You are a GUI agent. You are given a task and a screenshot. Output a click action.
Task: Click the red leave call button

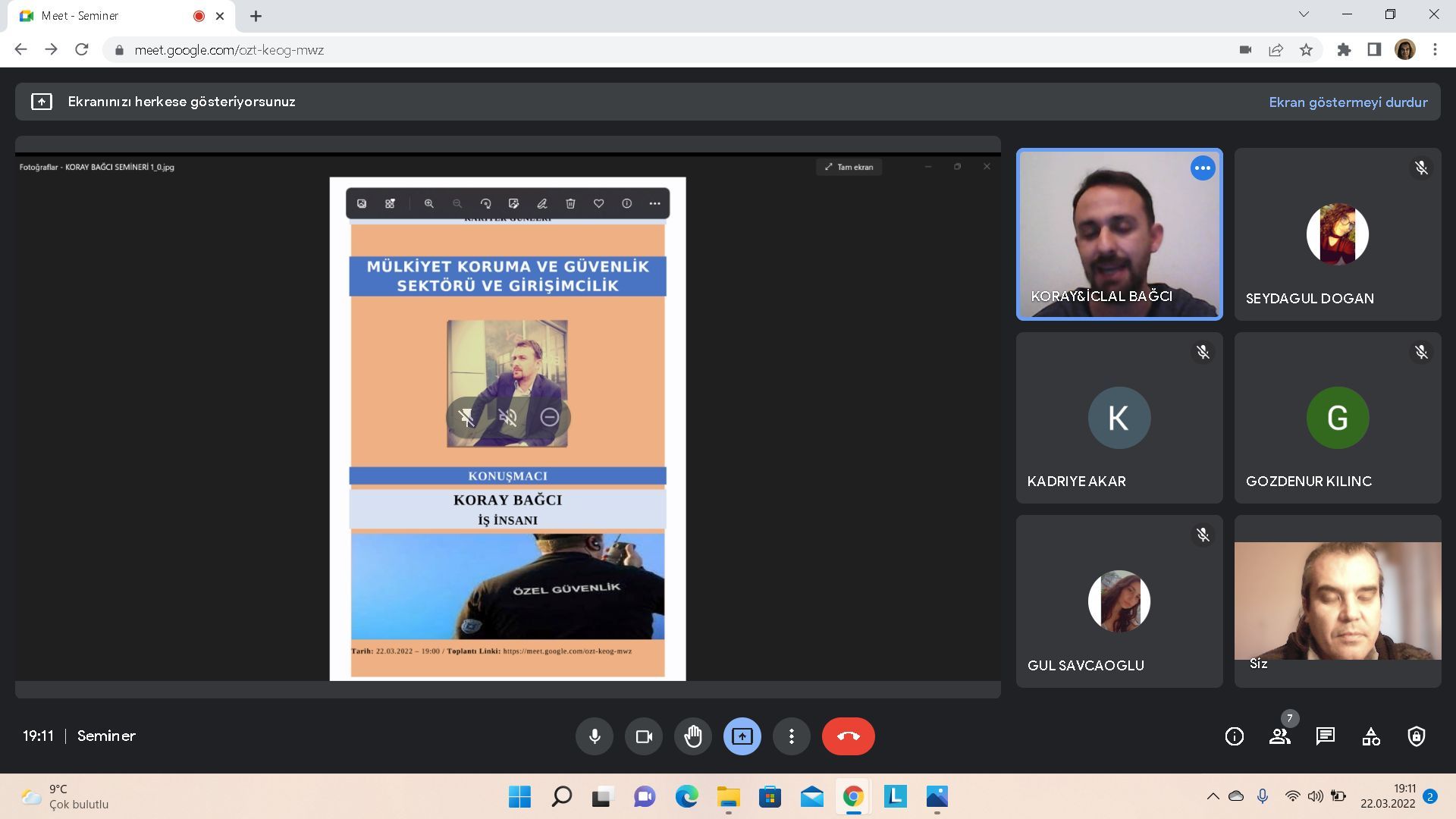[x=848, y=736]
